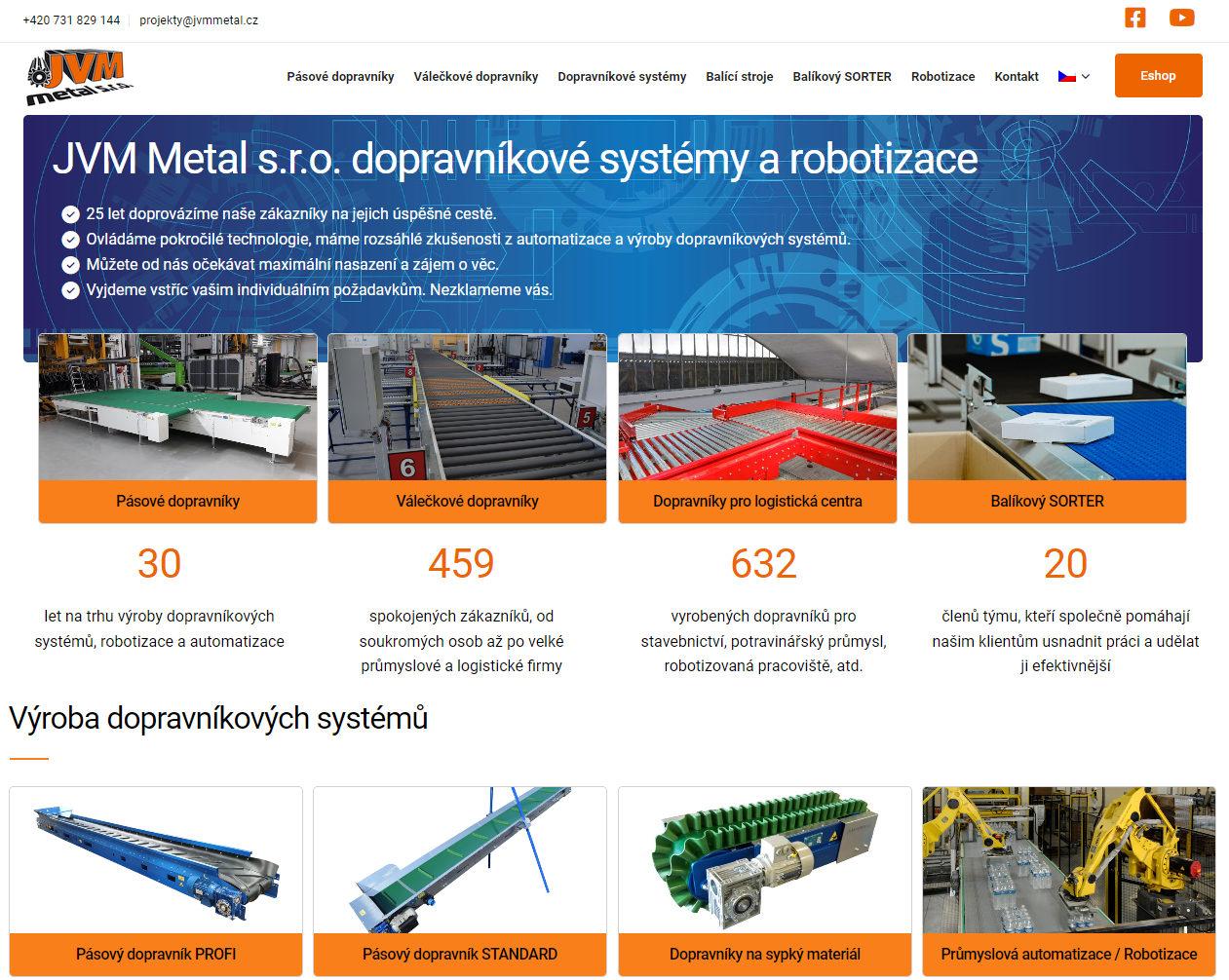Open the green belt conveyor thumbnail
Viewport: 1229px width, 980px height.
(x=177, y=407)
